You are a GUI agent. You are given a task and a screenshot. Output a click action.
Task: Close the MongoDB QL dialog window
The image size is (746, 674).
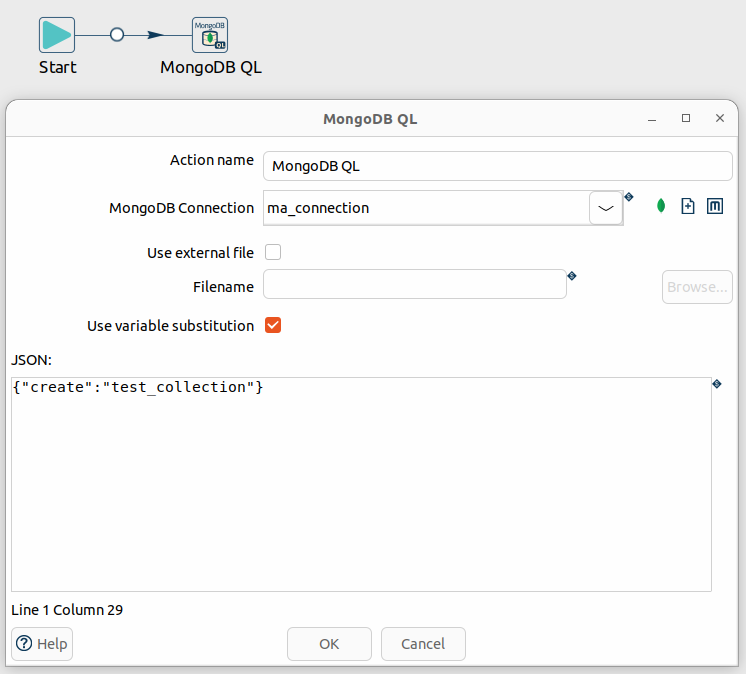pyautogui.click(x=720, y=118)
